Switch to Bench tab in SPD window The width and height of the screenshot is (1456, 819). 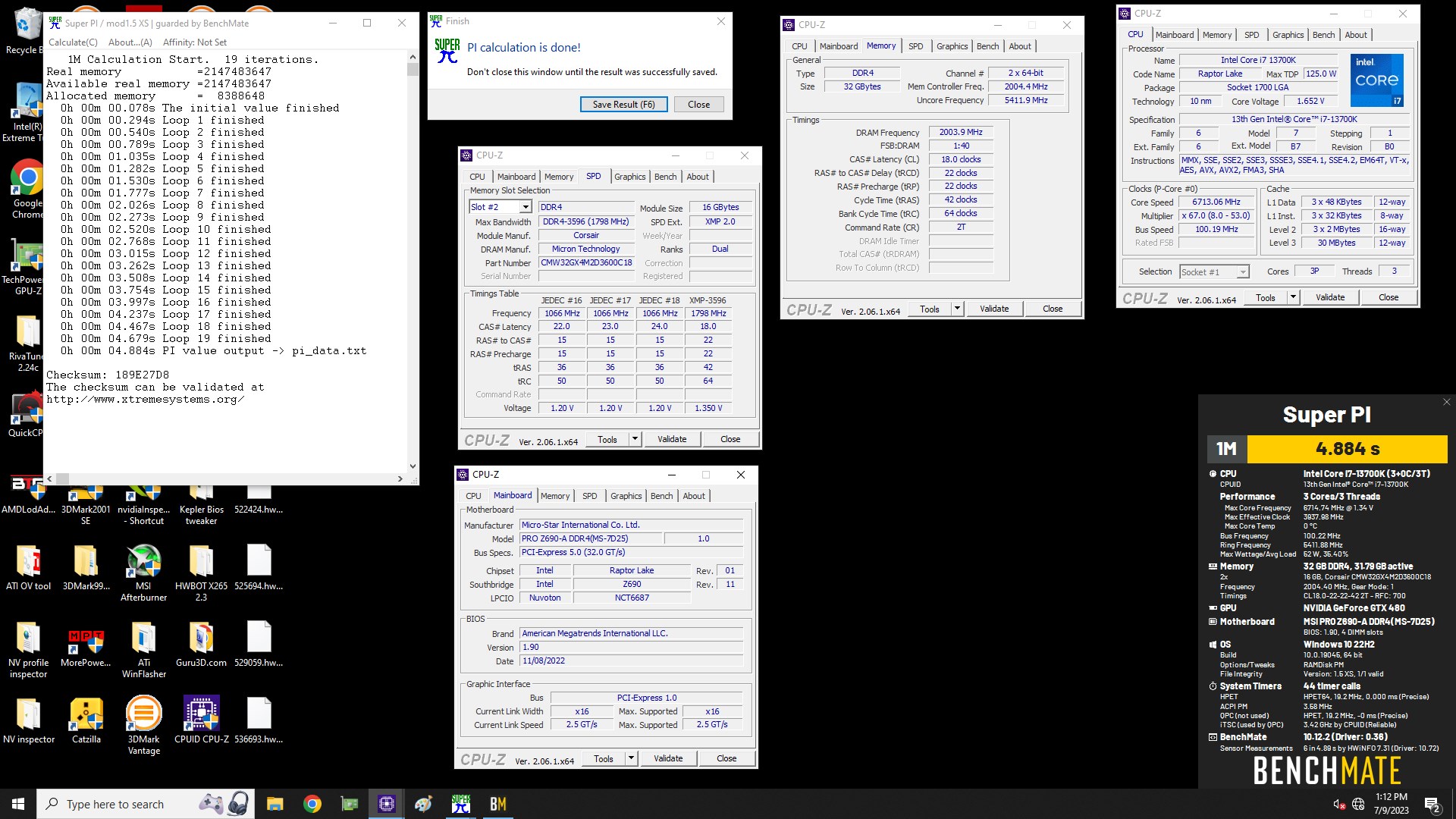coord(665,177)
